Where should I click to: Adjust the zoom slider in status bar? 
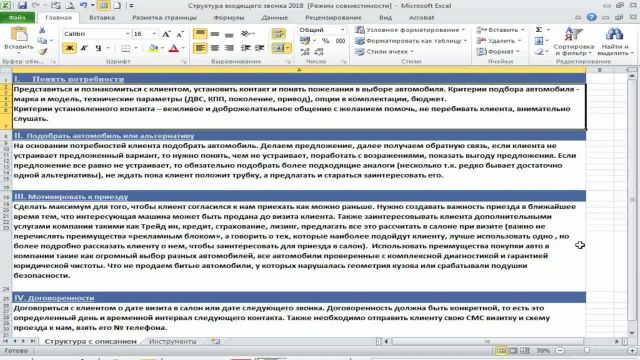[586, 351]
